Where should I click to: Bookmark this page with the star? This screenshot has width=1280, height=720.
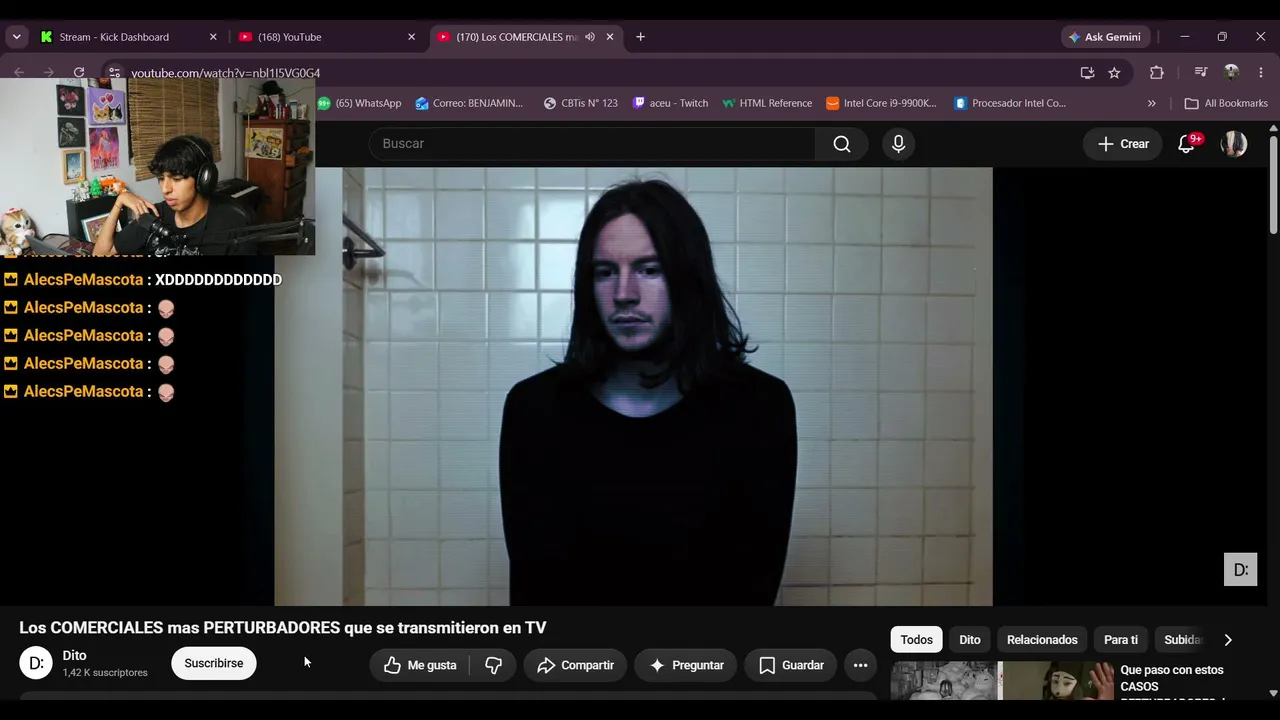1114,73
